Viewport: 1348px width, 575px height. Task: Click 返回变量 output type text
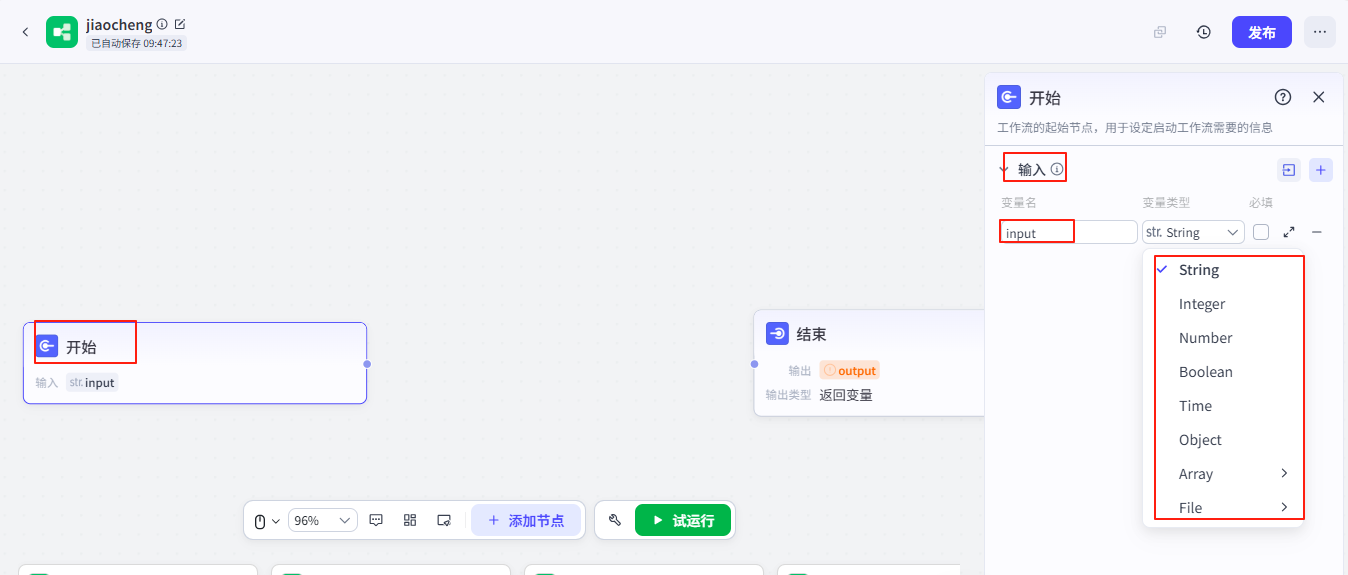pos(846,395)
